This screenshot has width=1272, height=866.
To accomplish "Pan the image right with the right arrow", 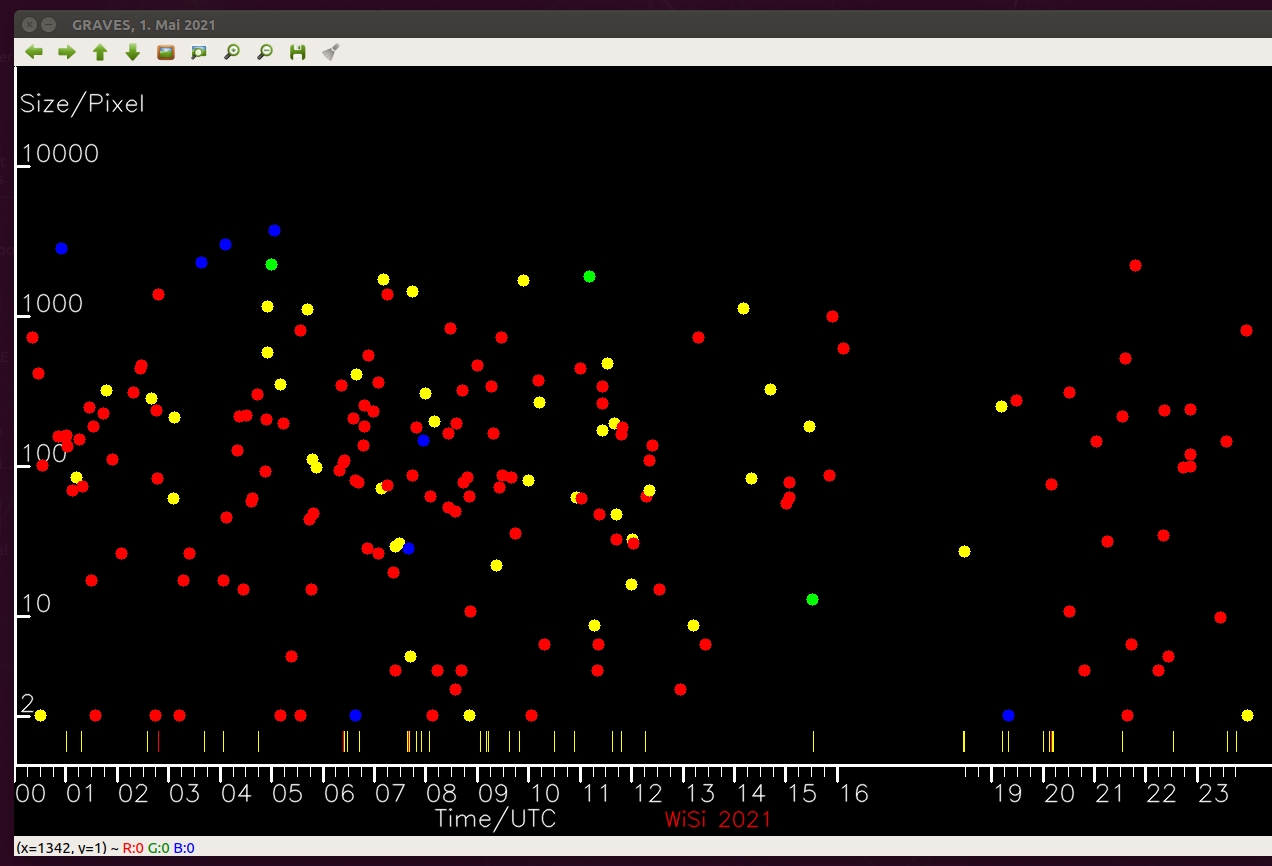I will pos(67,52).
